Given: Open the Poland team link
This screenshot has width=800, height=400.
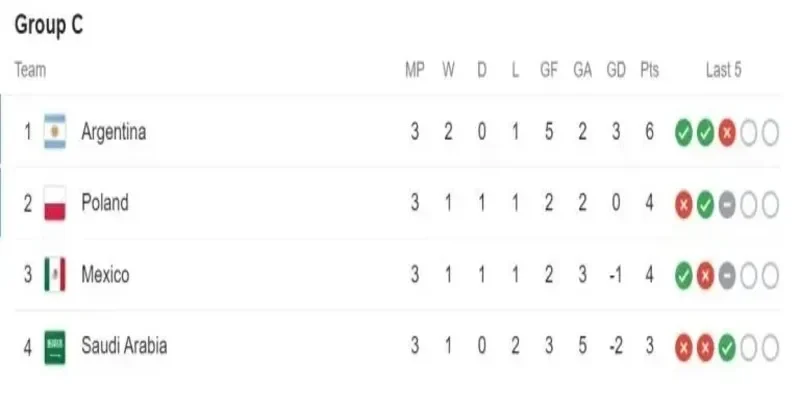Looking at the screenshot, I should pos(104,203).
